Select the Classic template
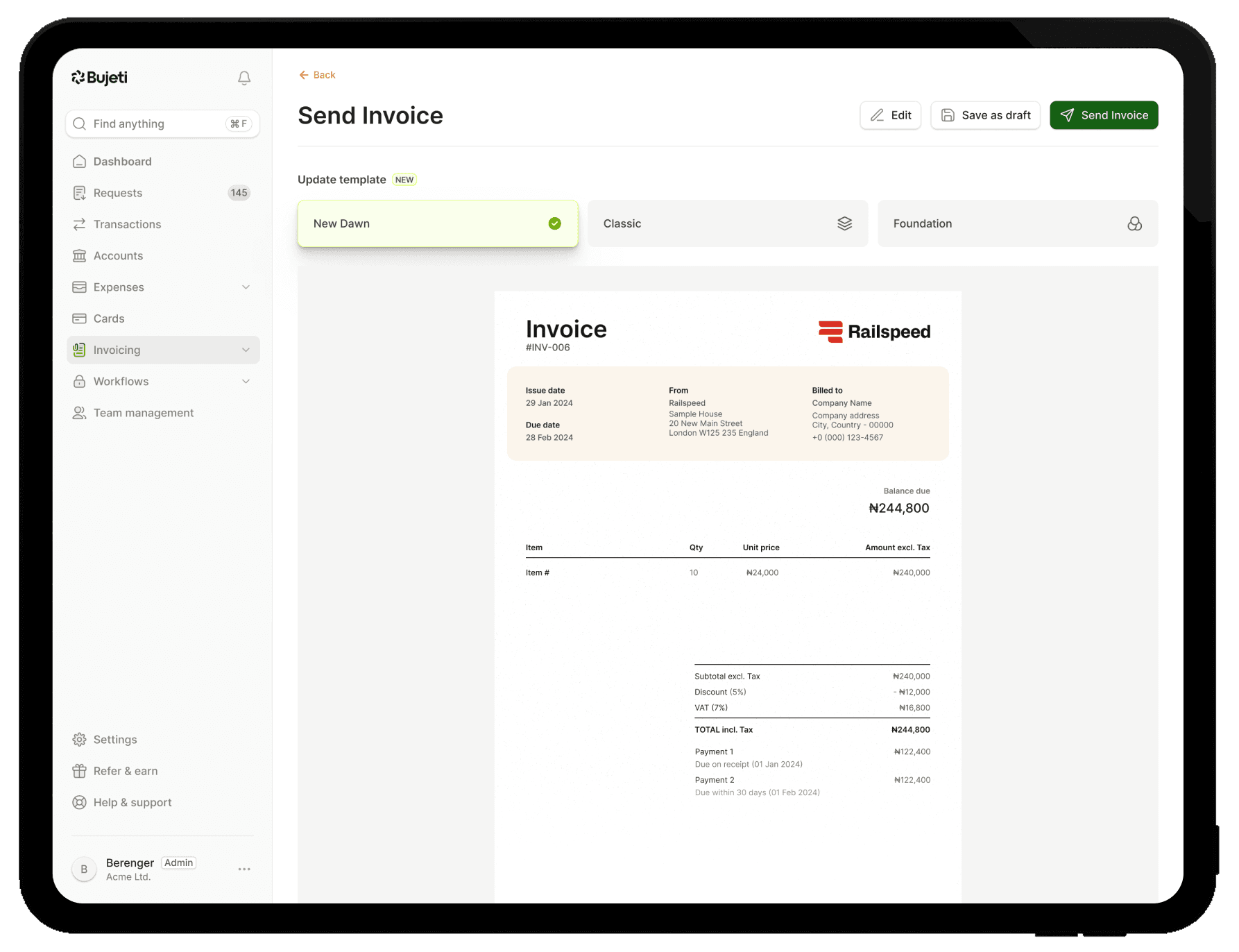 point(728,223)
